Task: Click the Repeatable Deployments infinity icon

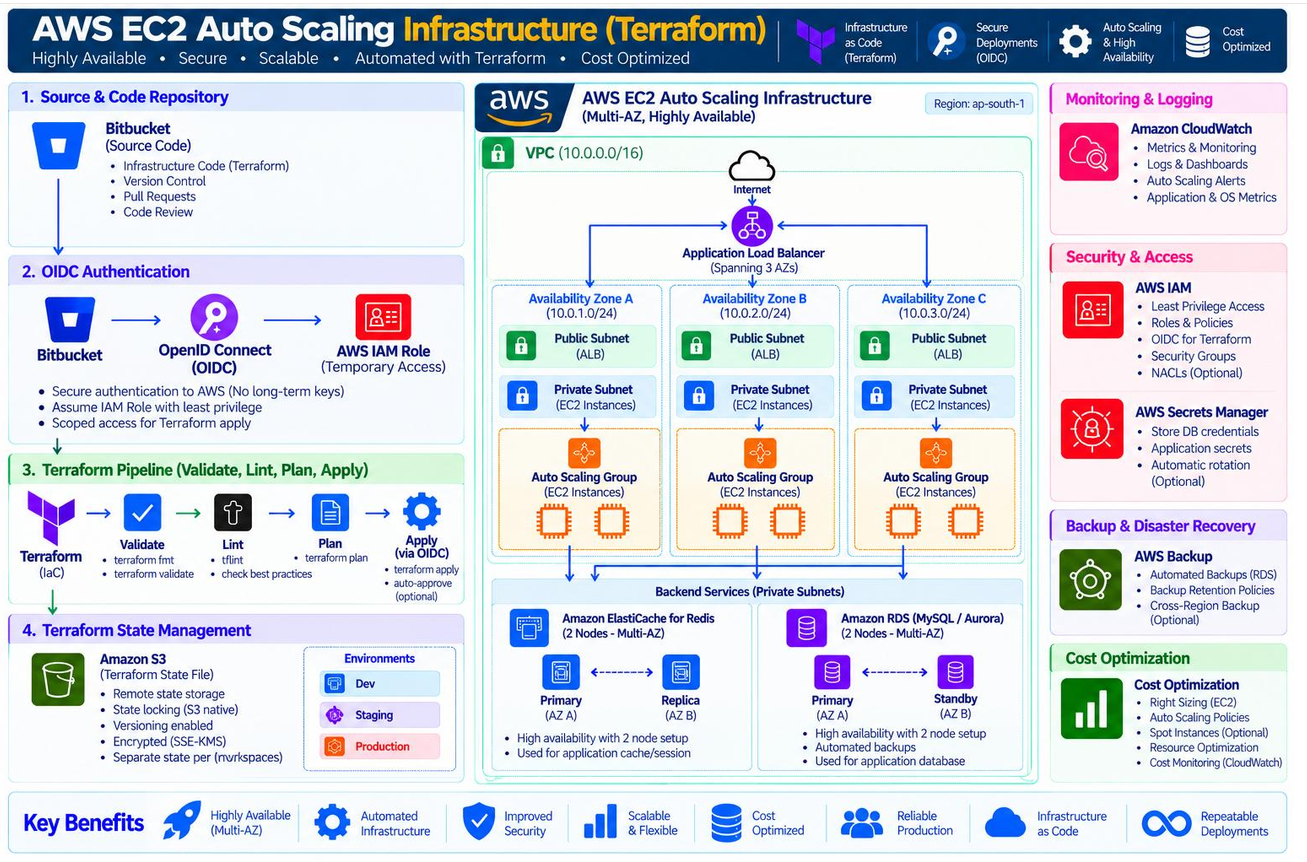Action: point(1167,823)
